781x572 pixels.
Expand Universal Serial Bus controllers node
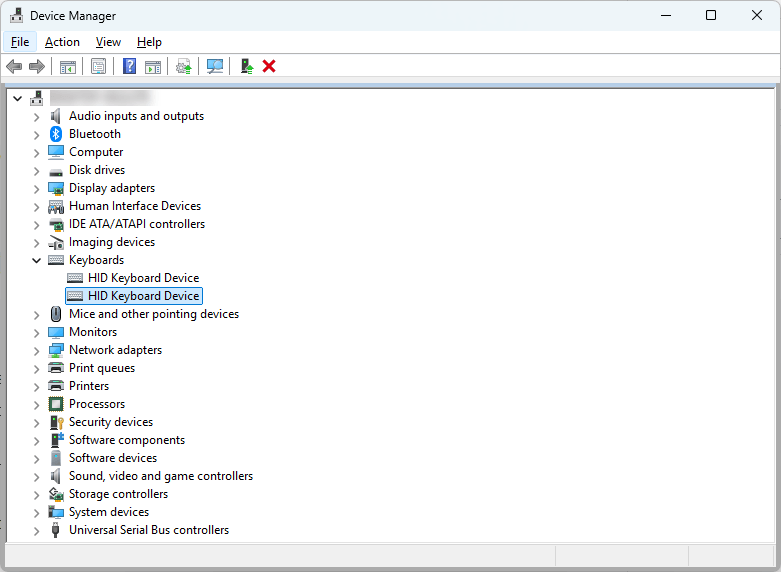(x=37, y=530)
